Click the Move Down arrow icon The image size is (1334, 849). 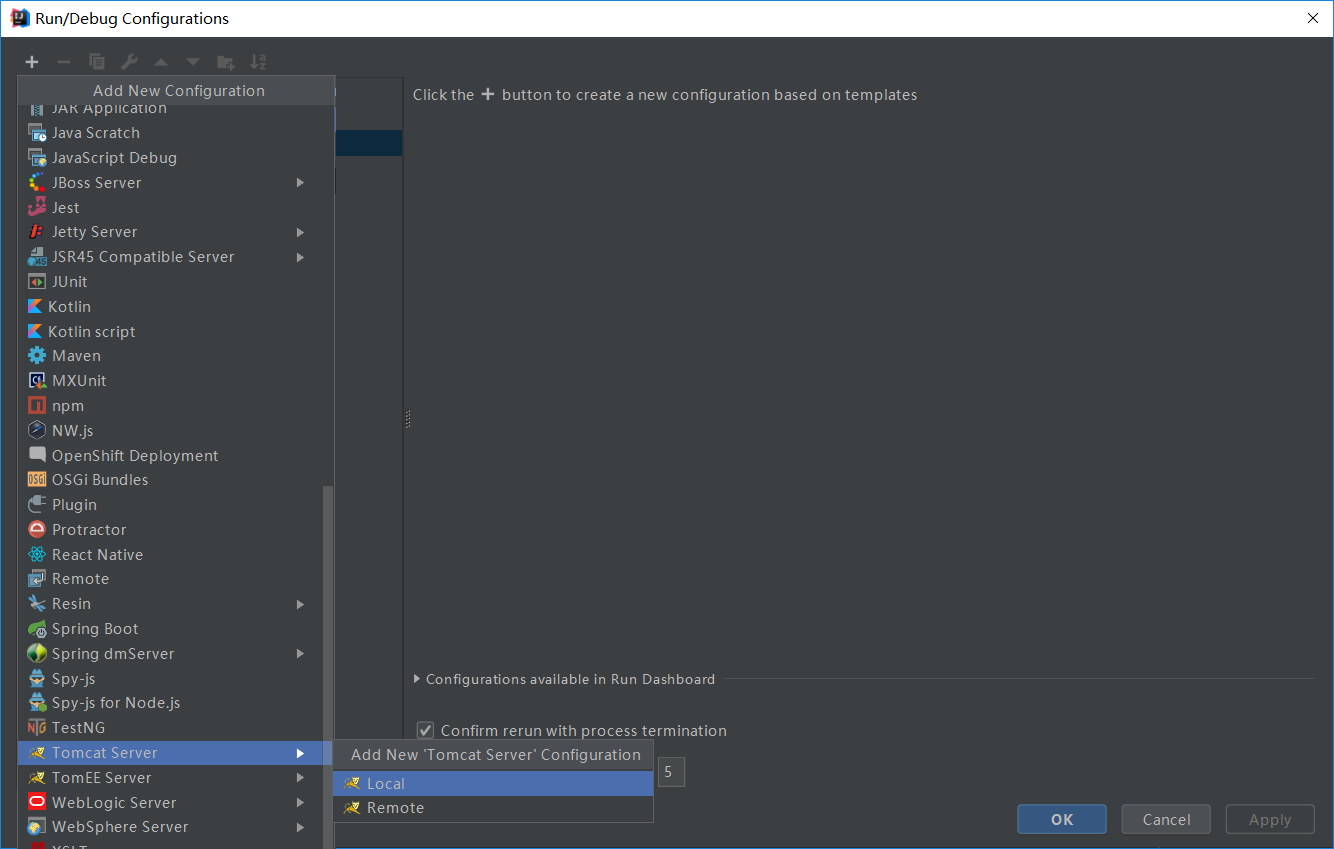192,62
